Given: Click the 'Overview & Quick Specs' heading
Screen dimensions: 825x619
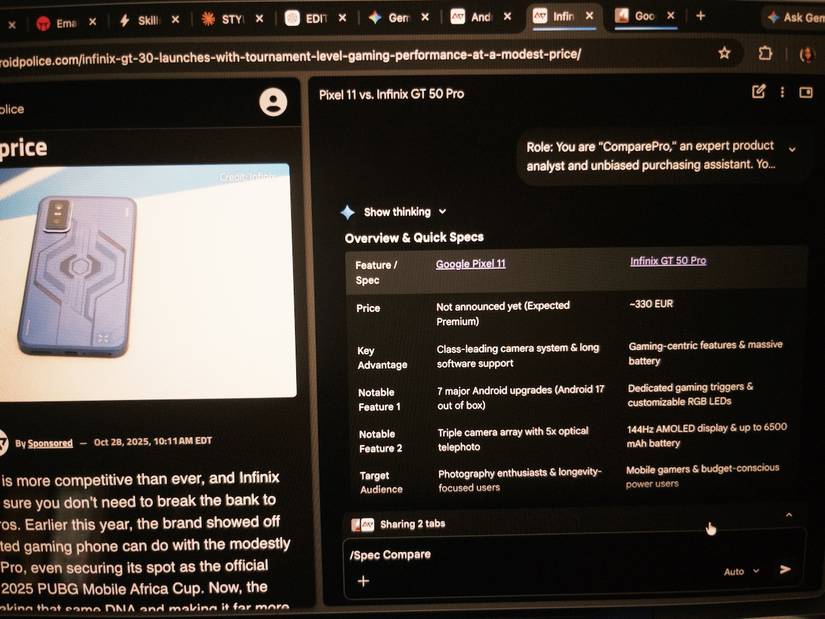Looking at the screenshot, I should tap(414, 237).
